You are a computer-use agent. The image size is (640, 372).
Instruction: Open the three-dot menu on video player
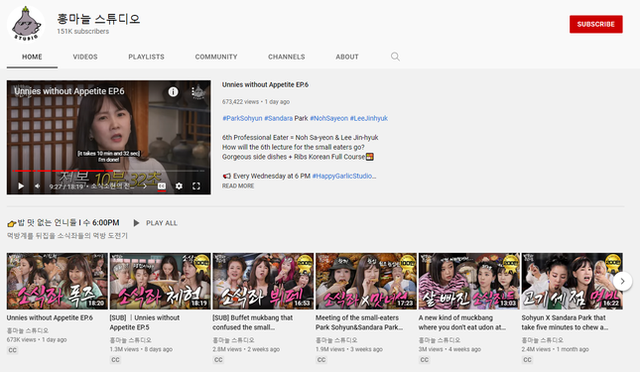[x=193, y=91]
